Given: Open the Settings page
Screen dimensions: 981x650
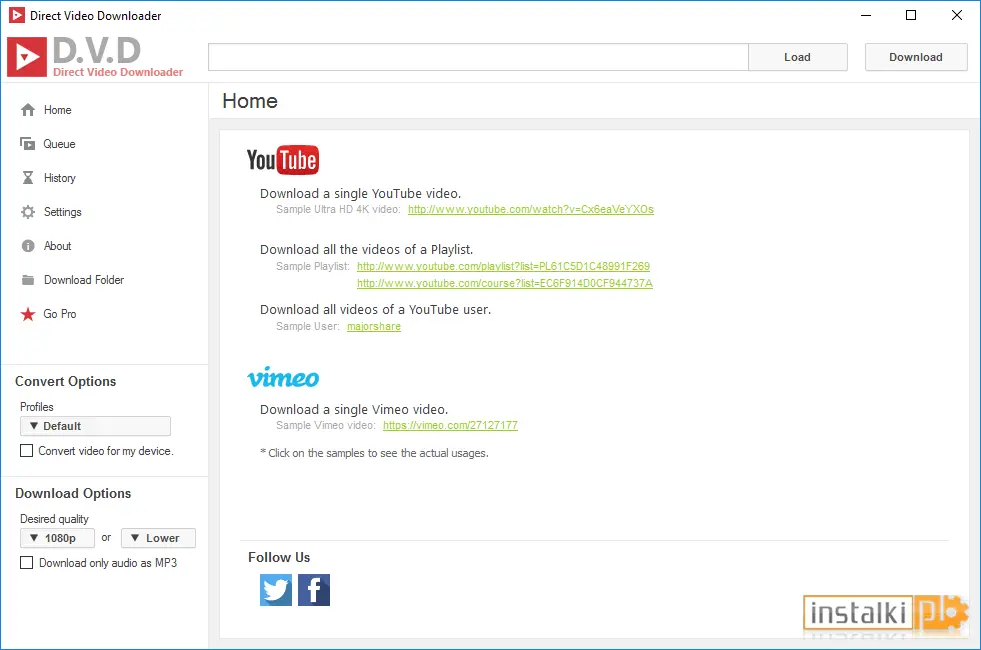Looking at the screenshot, I should pos(63,212).
